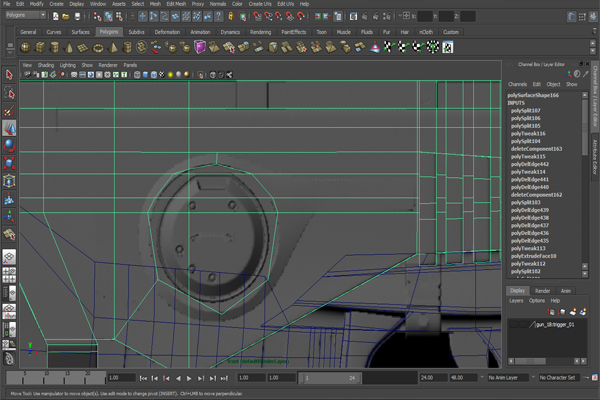Click the playback range slider bar
Screen dimensions: 600x400
(331, 378)
